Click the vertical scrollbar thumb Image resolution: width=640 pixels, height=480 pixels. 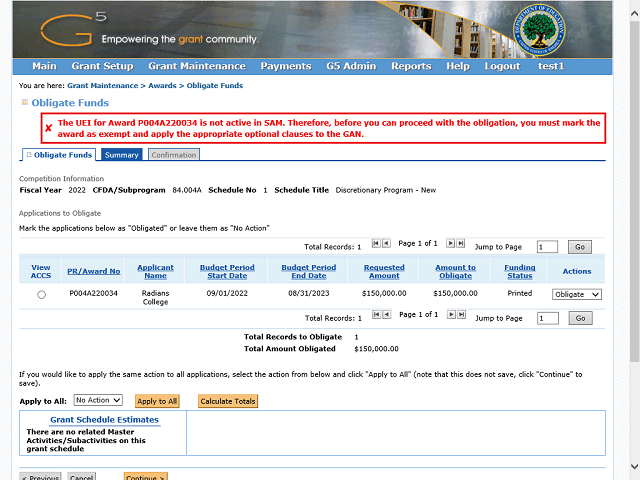[x=634, y=192]
